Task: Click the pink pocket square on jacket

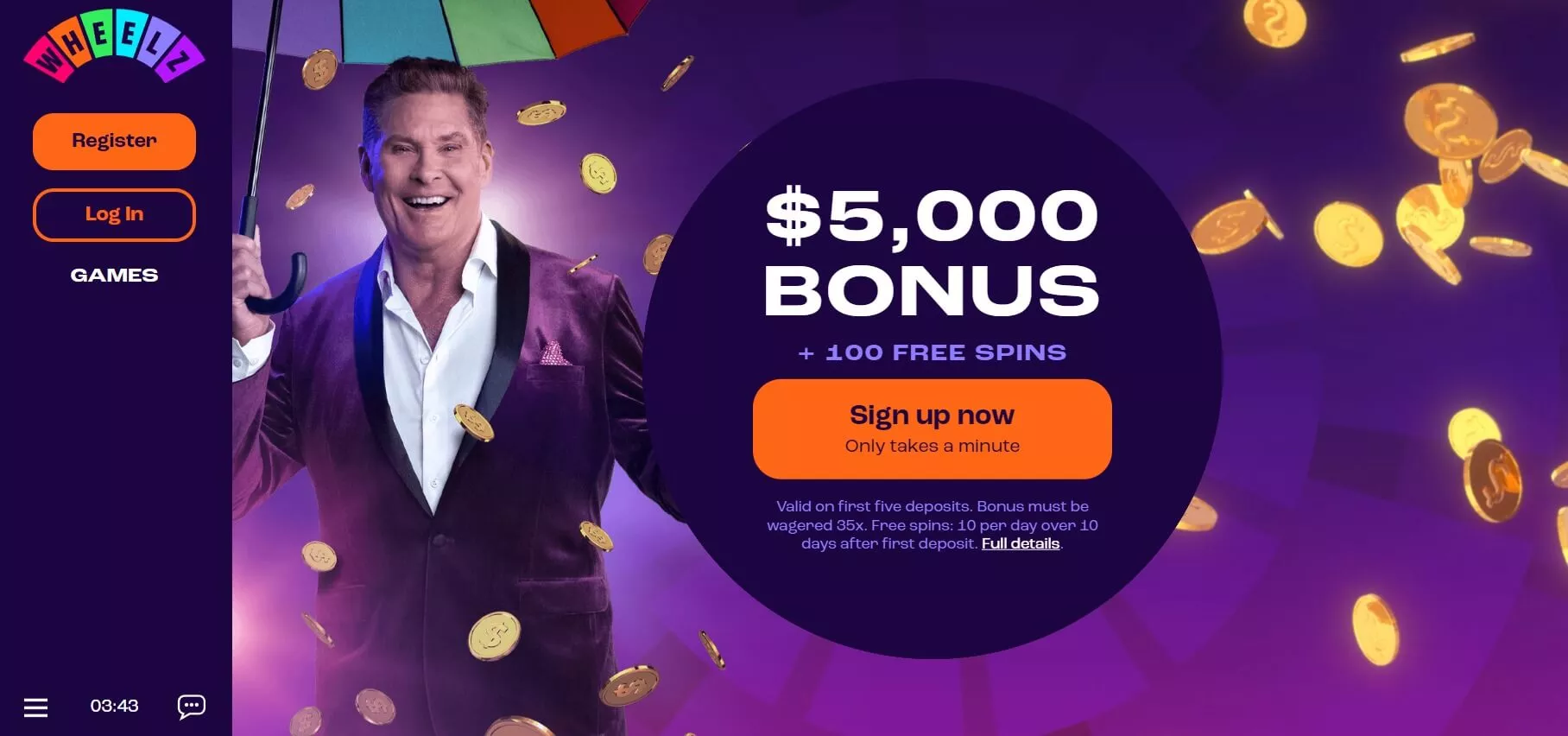Action: (553, 352)
